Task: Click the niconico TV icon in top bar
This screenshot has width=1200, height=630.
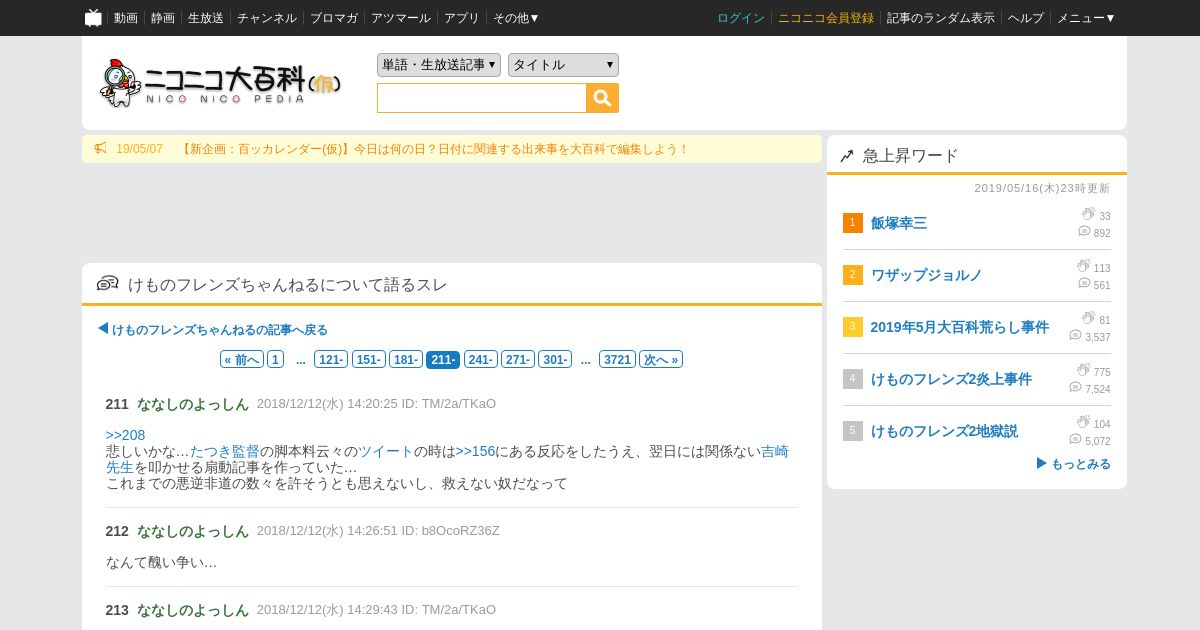Action: [x=93, y=18]
